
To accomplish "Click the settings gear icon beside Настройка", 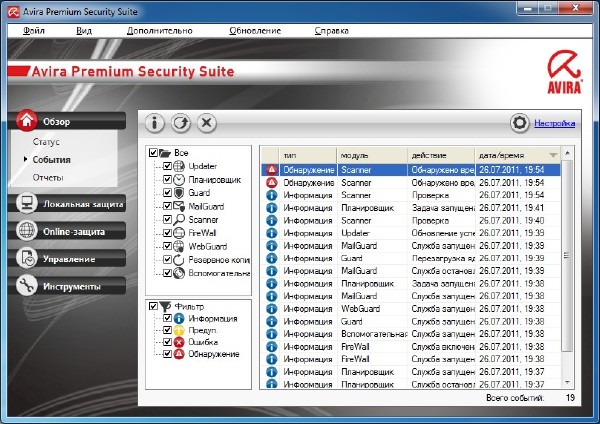I will point(519,123).
